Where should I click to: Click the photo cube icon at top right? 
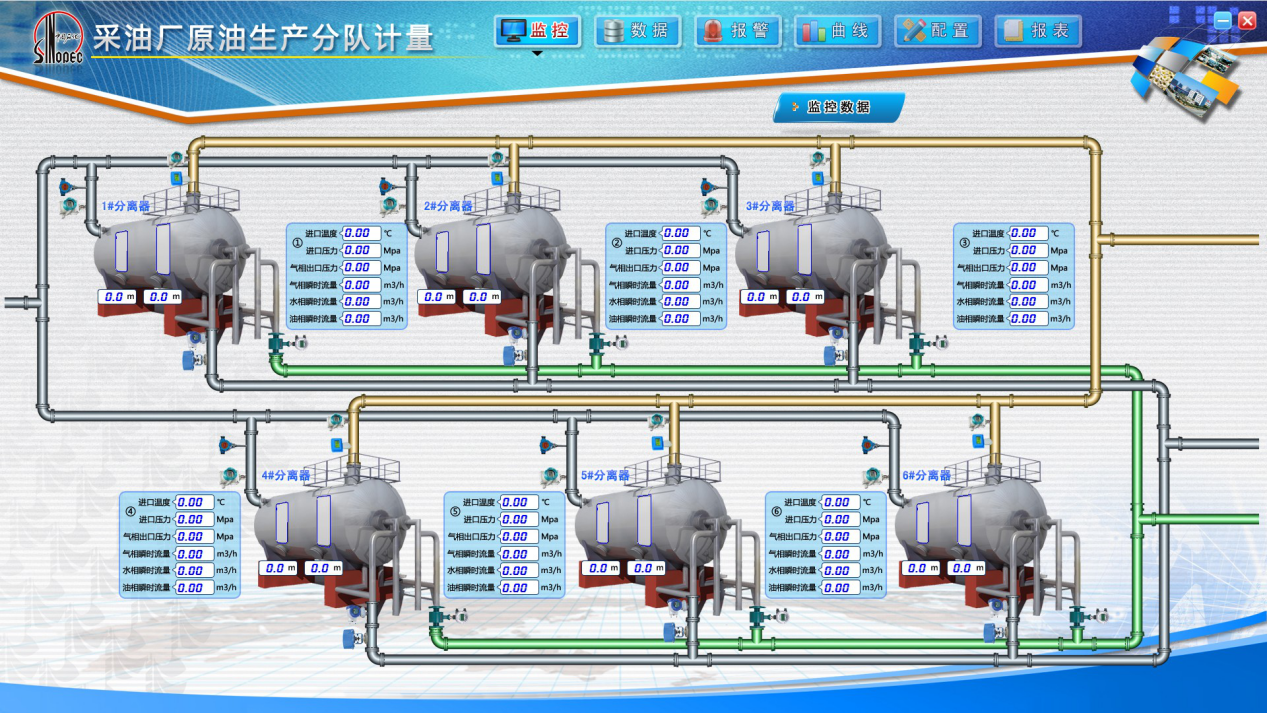(1189, 76)
